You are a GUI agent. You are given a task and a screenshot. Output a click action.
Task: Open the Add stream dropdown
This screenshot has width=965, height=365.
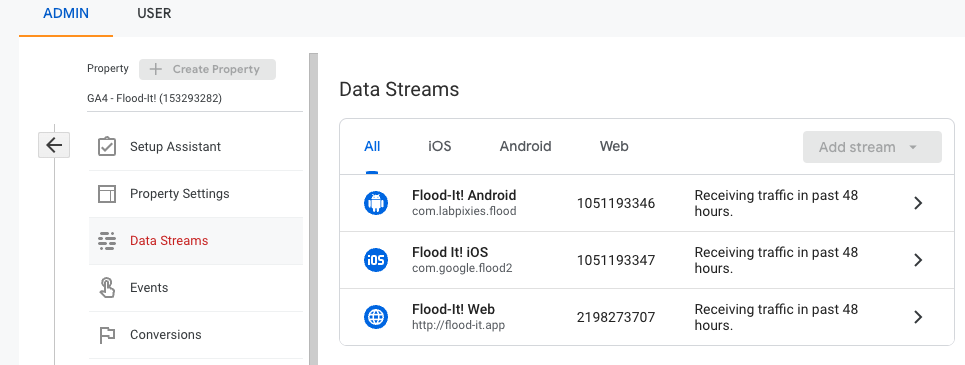872,147
